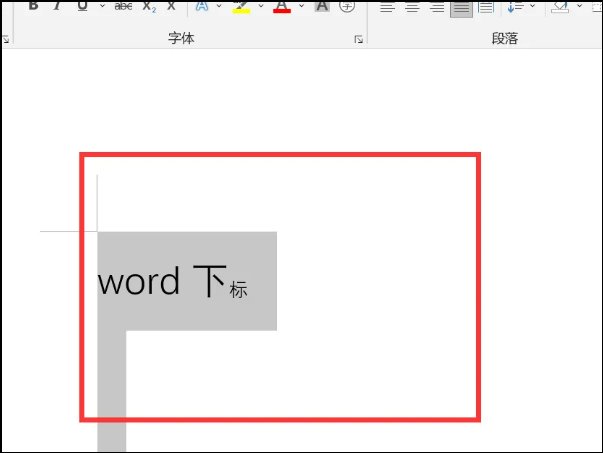Apply strikethrough abc formatting

pos(123,6)
